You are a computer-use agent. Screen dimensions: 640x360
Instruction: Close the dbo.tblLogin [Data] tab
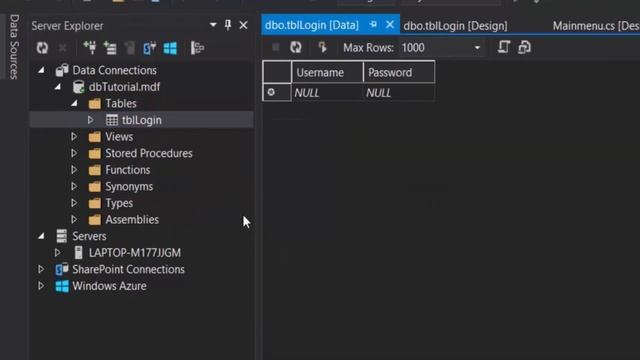tap(390, 24)
